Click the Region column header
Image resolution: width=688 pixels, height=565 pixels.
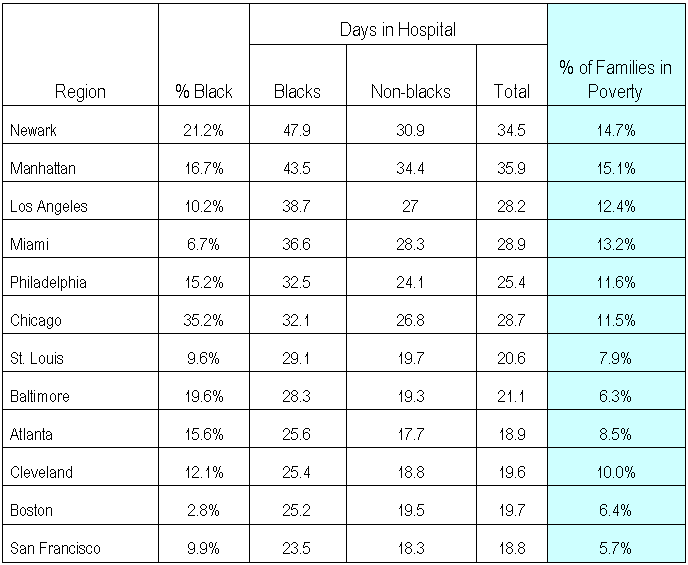point(80,91)
